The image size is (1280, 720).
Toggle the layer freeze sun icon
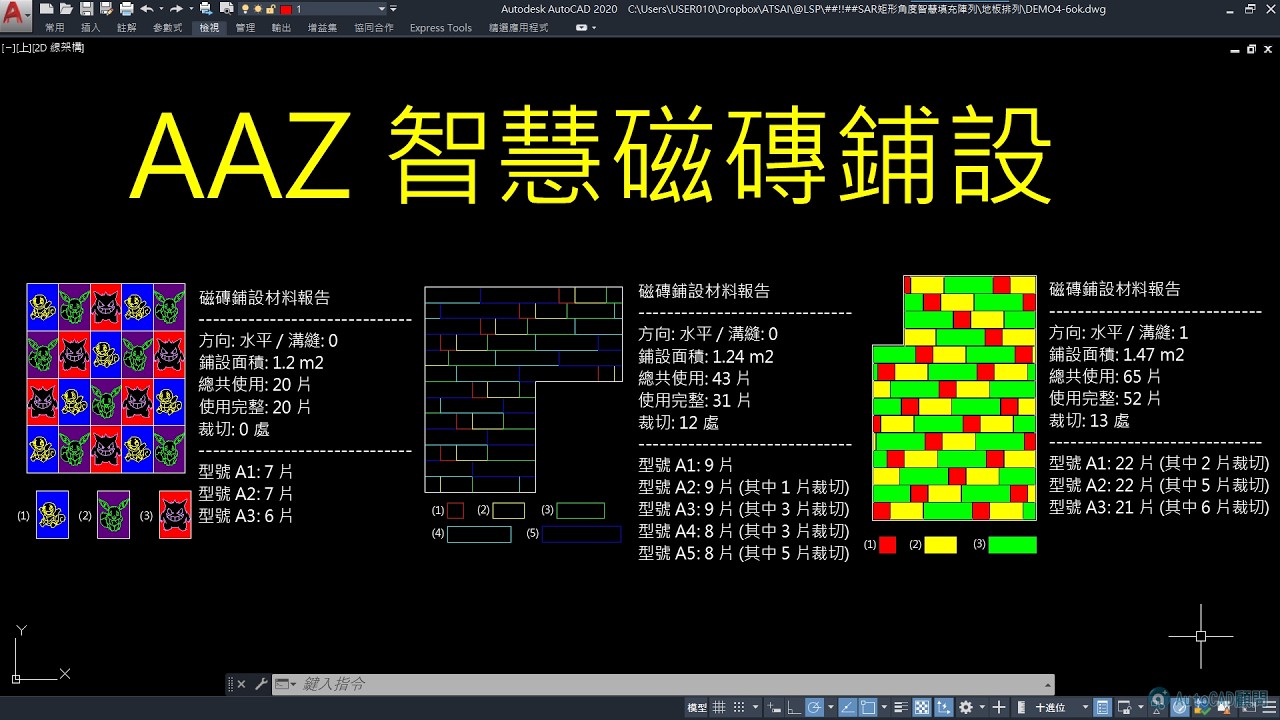(x=258, y=8)
